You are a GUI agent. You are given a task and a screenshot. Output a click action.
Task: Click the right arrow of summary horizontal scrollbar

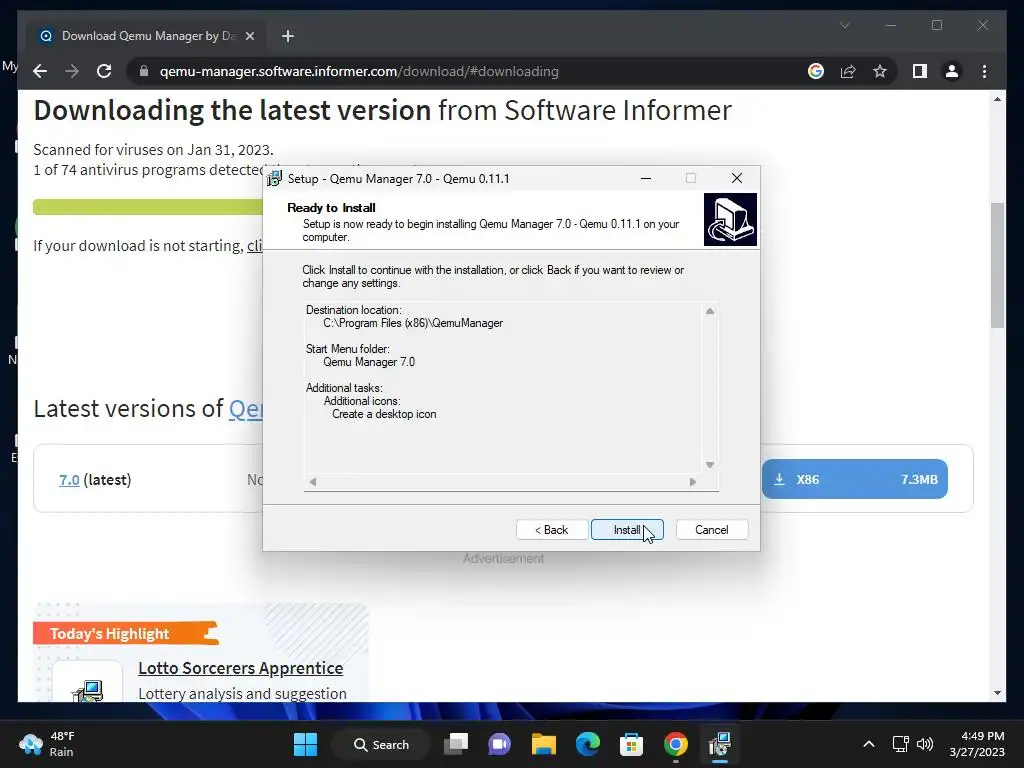pos(693,482)
